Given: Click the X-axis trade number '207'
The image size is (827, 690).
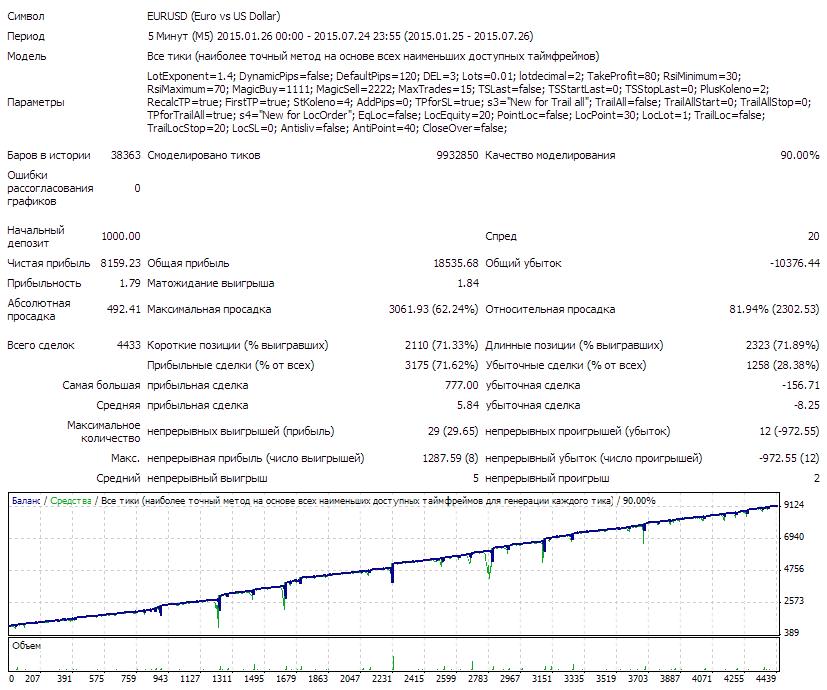Looking at the screenshot, I should point(32,679).
